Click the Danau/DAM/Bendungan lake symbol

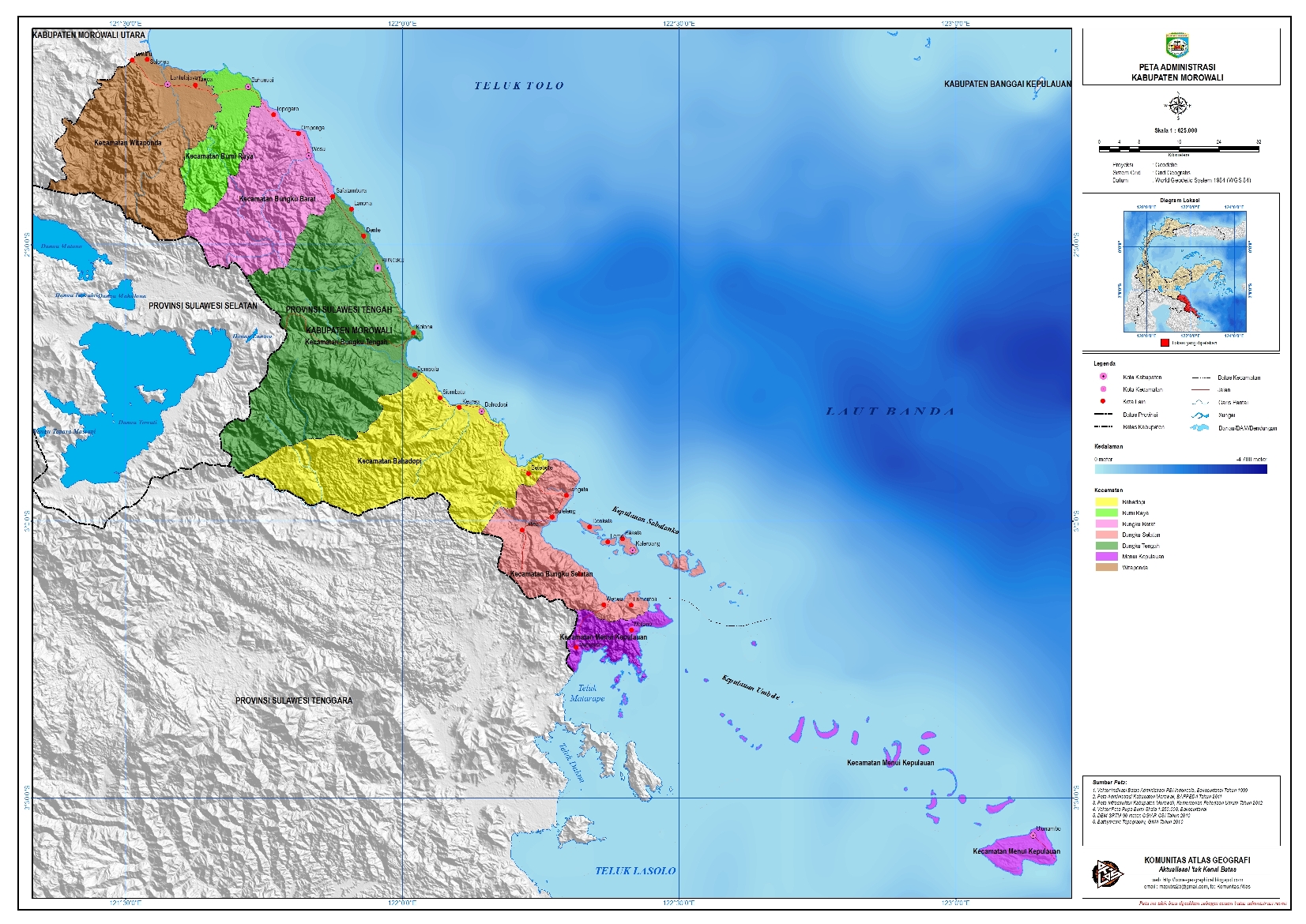click(x=1200, y=428)
